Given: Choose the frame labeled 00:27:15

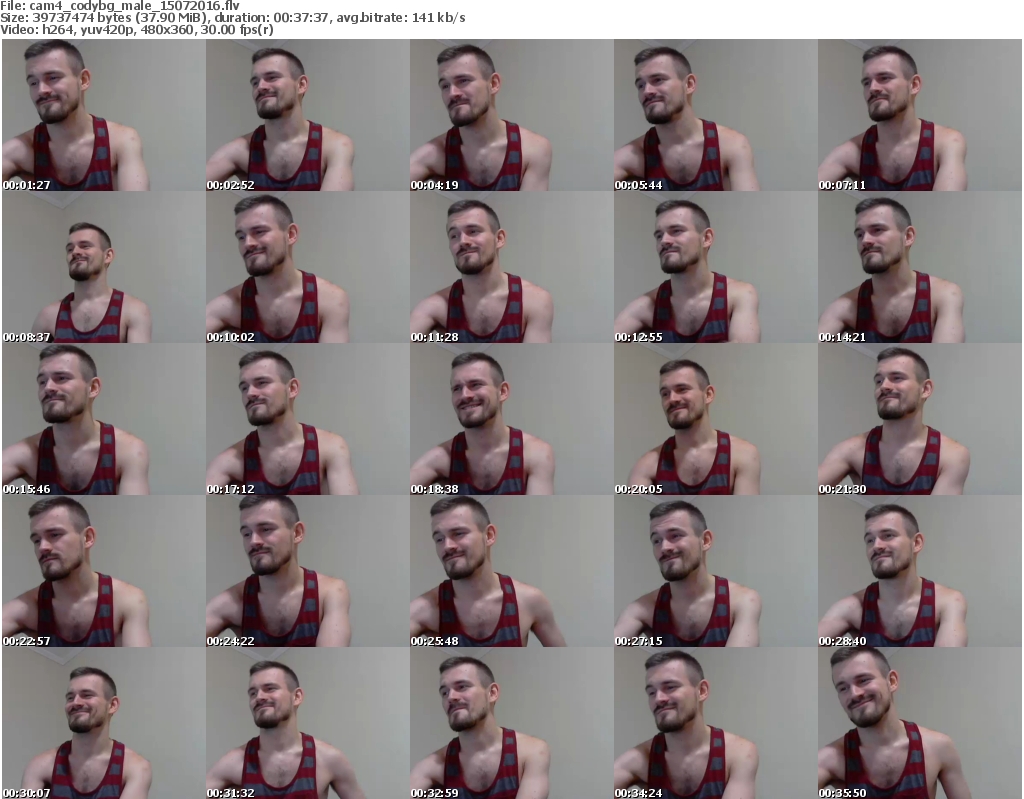Looking at the screenshot, I should (716, 571).
